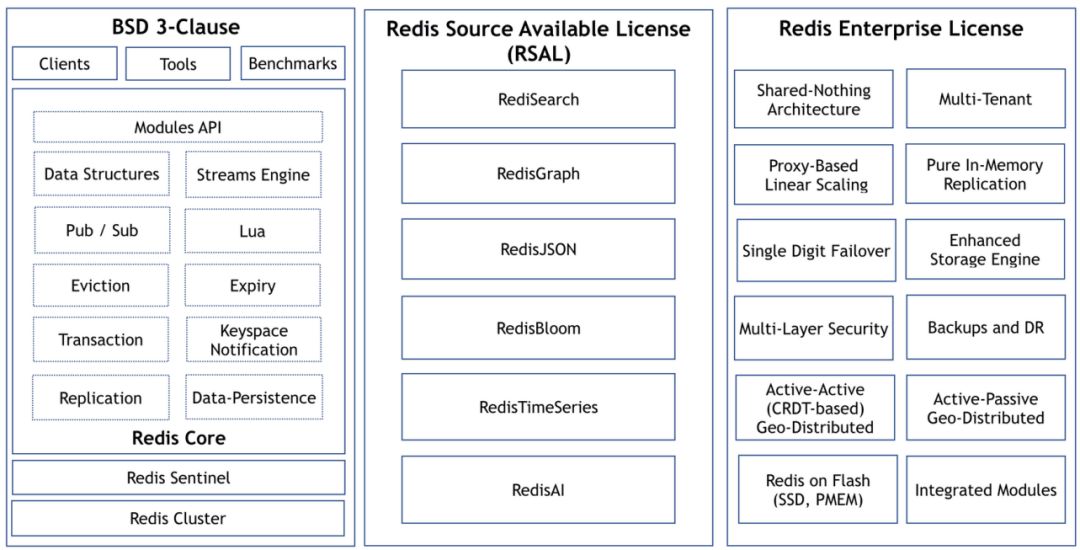Click the Benchmarks box
Screen dimensions: 1080x550
point(293,63)
